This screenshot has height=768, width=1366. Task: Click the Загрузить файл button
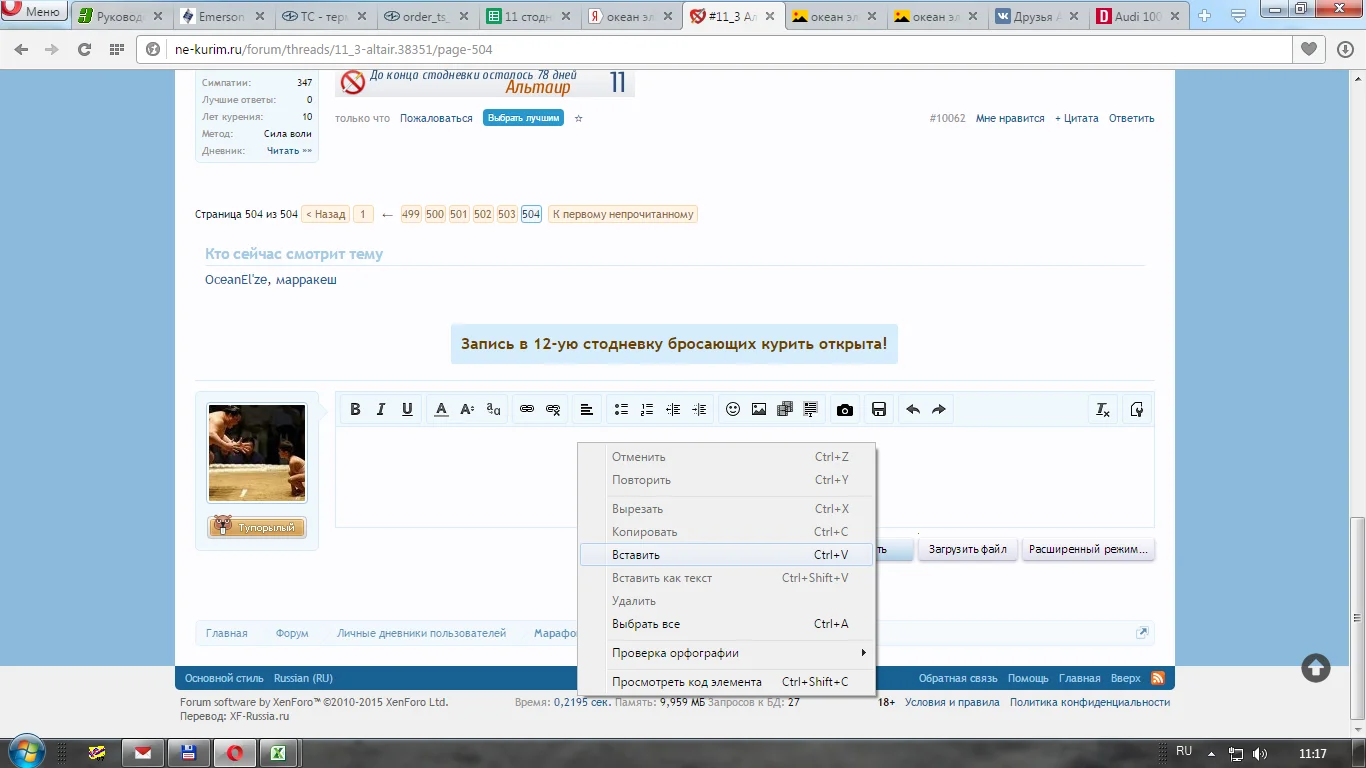967,550
